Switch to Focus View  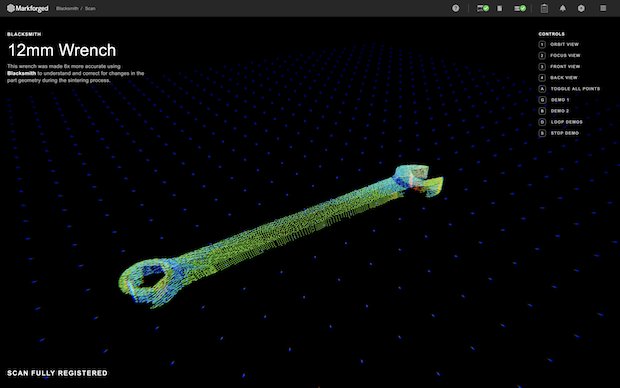[560, 56]
